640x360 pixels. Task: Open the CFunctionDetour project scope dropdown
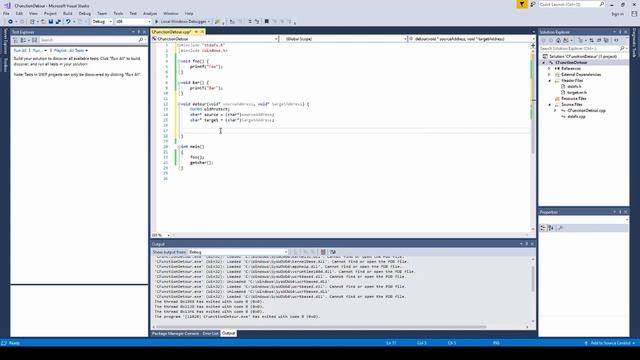tap(215, 39)
